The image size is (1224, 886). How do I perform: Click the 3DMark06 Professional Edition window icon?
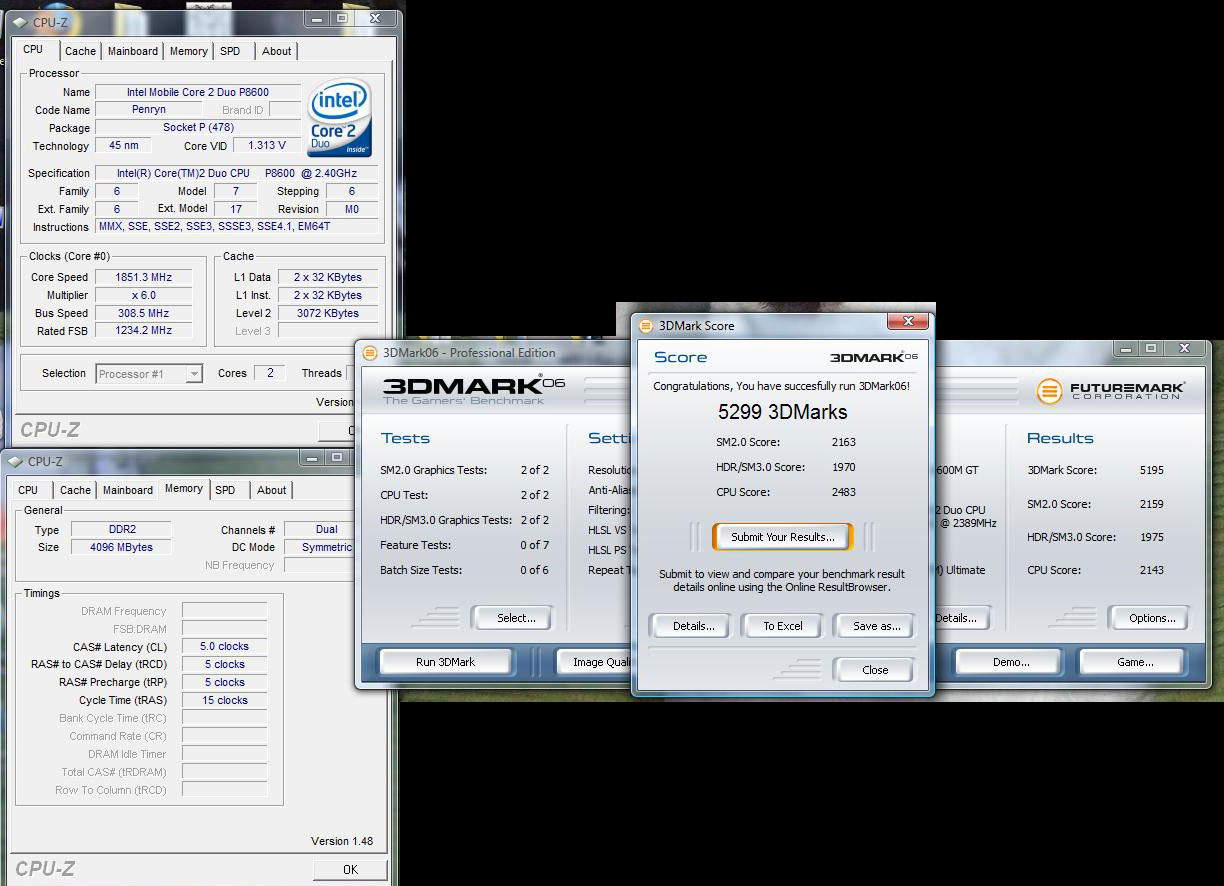[370, 352]
